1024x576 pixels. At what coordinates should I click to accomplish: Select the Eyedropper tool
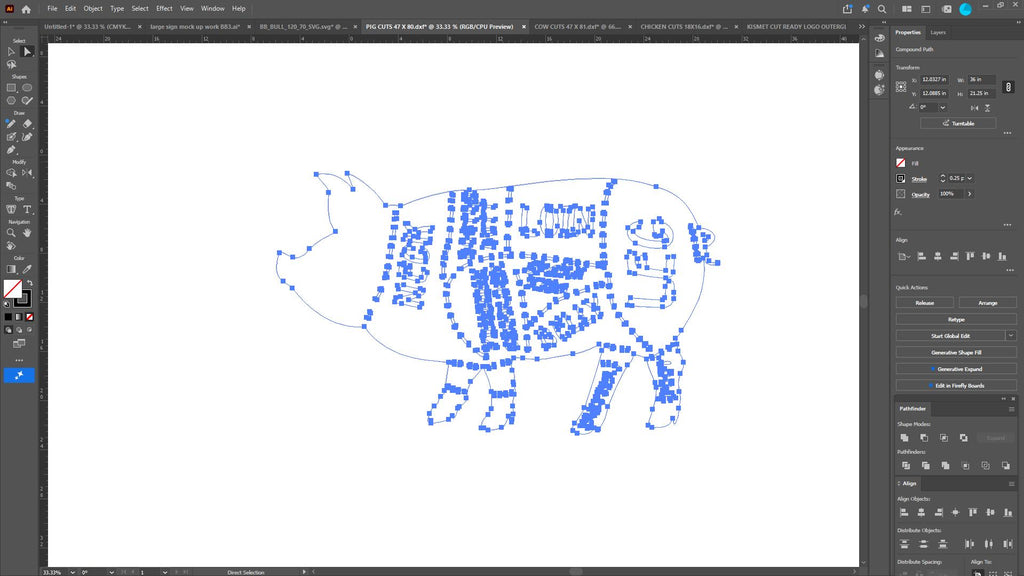point(27,269)
